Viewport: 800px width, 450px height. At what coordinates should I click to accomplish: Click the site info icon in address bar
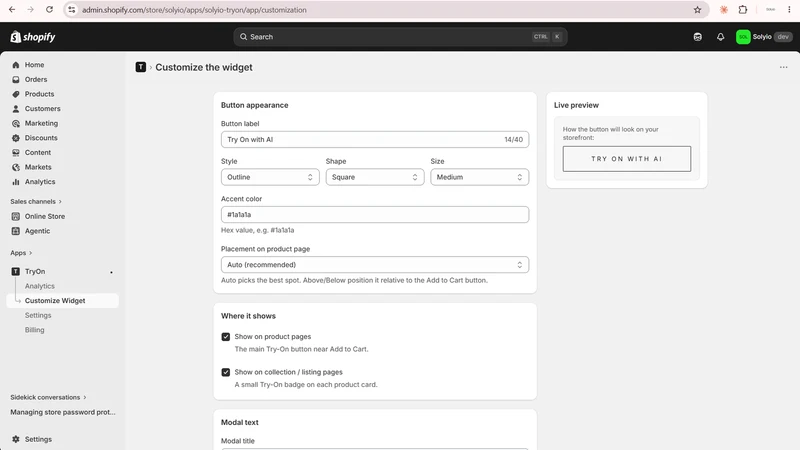point(72,10)
